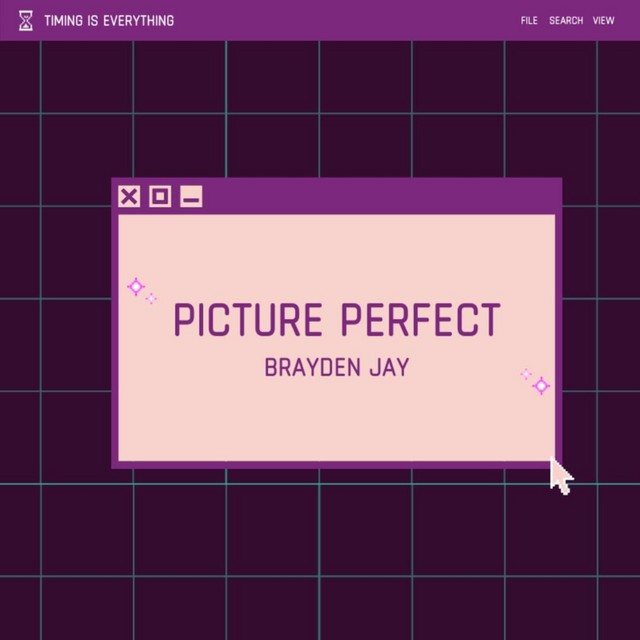Click the large sparkle on the right side
640x640 pixels.
click(541, 385)
